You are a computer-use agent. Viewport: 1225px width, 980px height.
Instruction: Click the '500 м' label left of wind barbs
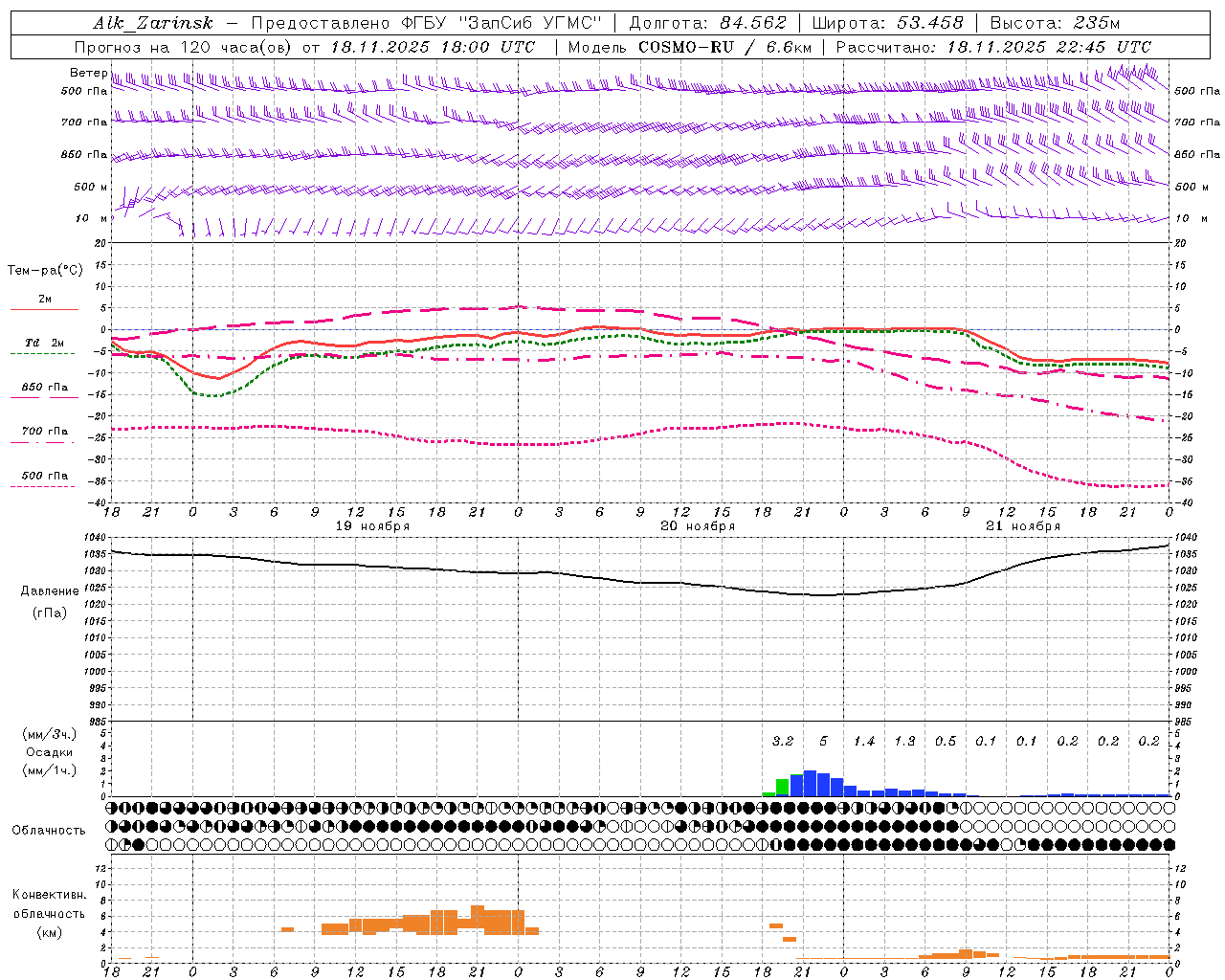click(91, 187)
